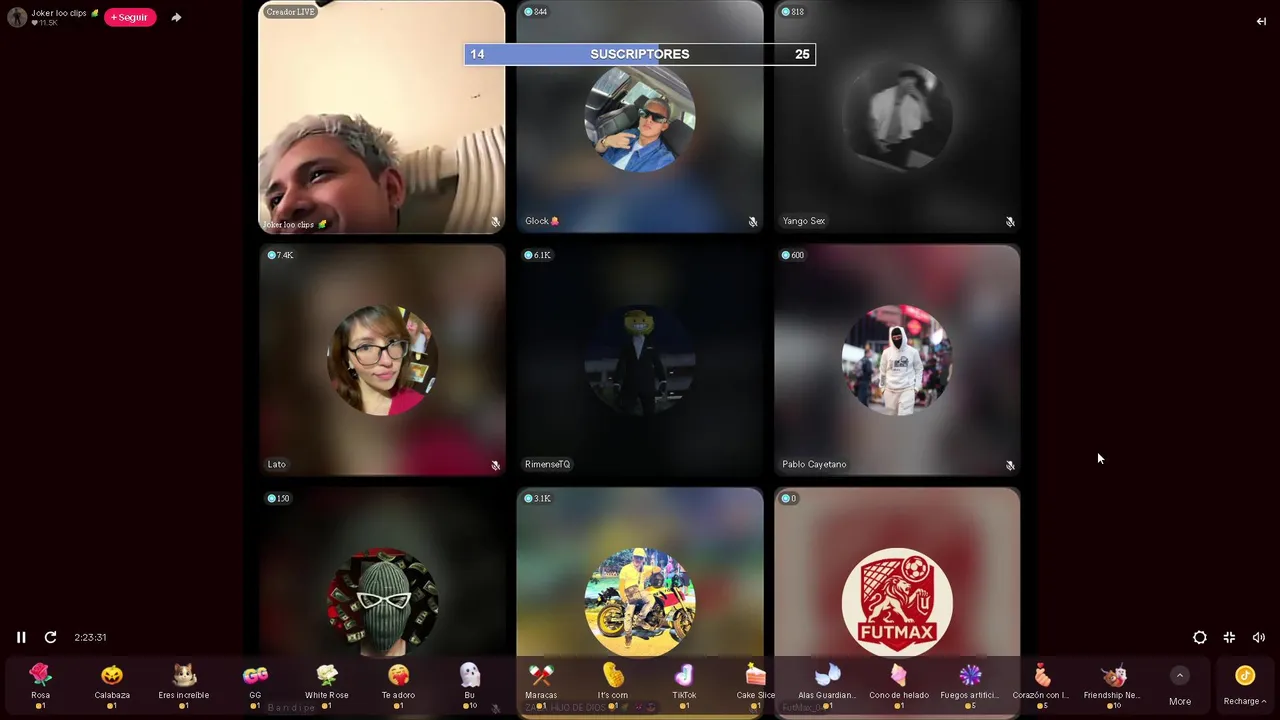Image resolution: width=1280 pixels, height=720 pixels.
Task: Pause the live stream playback
Action: (21, 637)
